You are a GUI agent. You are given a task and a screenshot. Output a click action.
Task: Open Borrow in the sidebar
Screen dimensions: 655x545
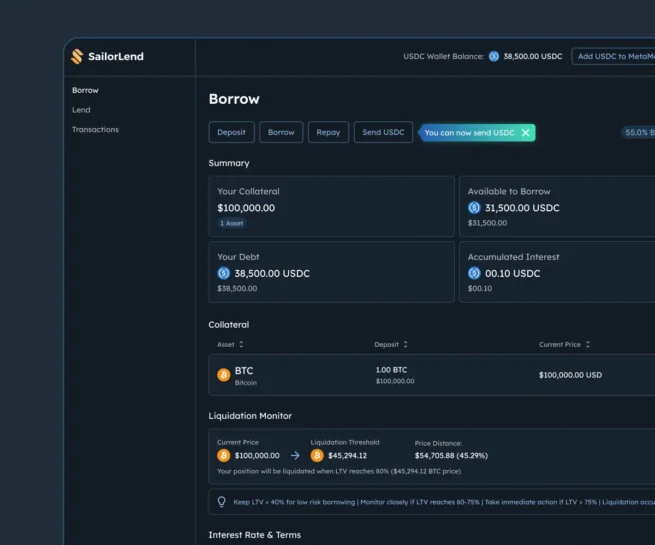pos(85,90)
